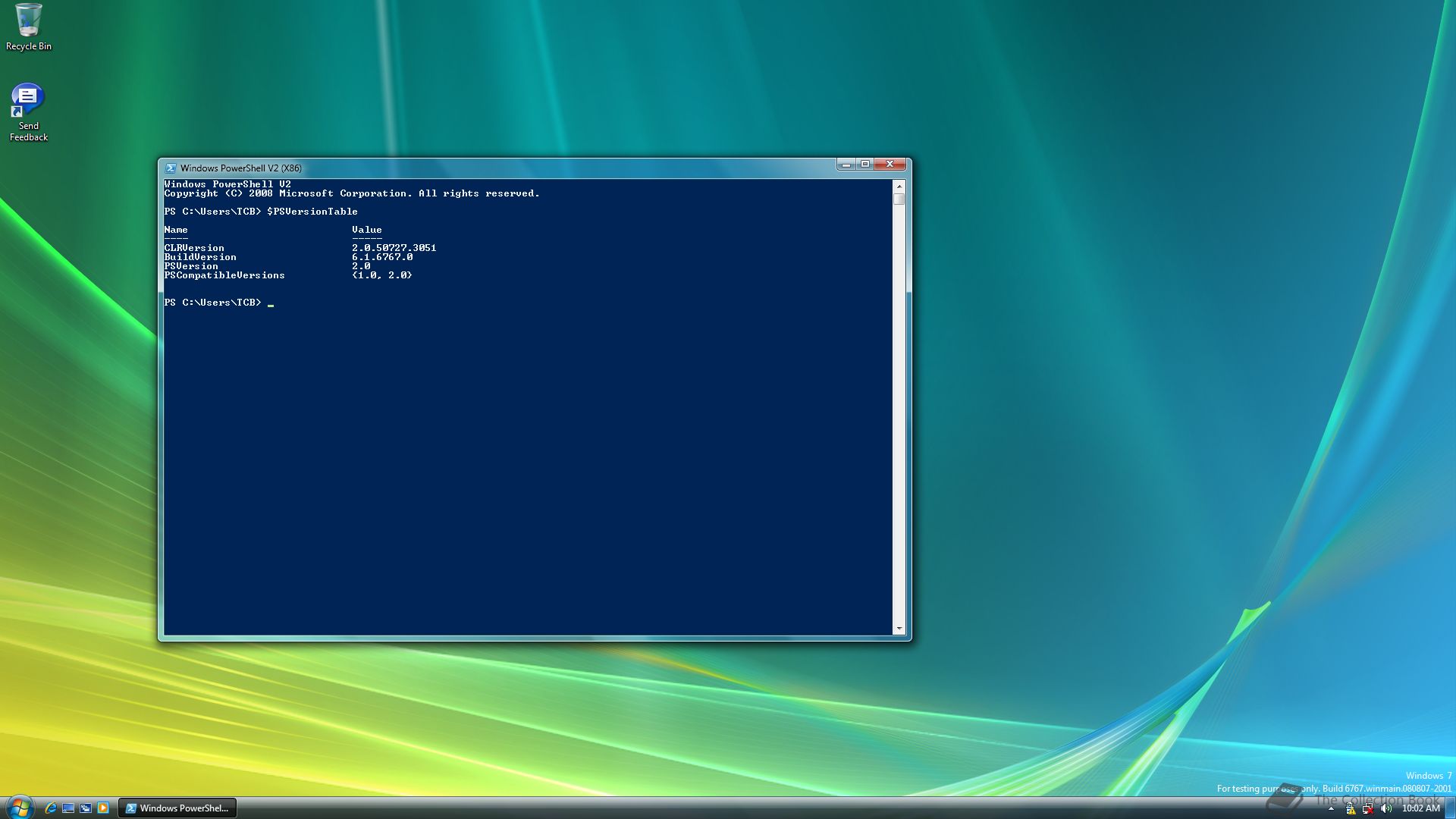
Task: Select the Windows PowerShell taskbar button
Action: pos(177,808)
